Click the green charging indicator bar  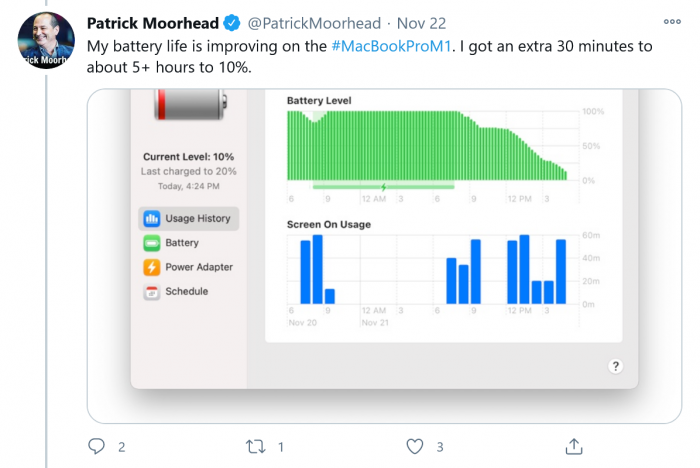(383, 186)
